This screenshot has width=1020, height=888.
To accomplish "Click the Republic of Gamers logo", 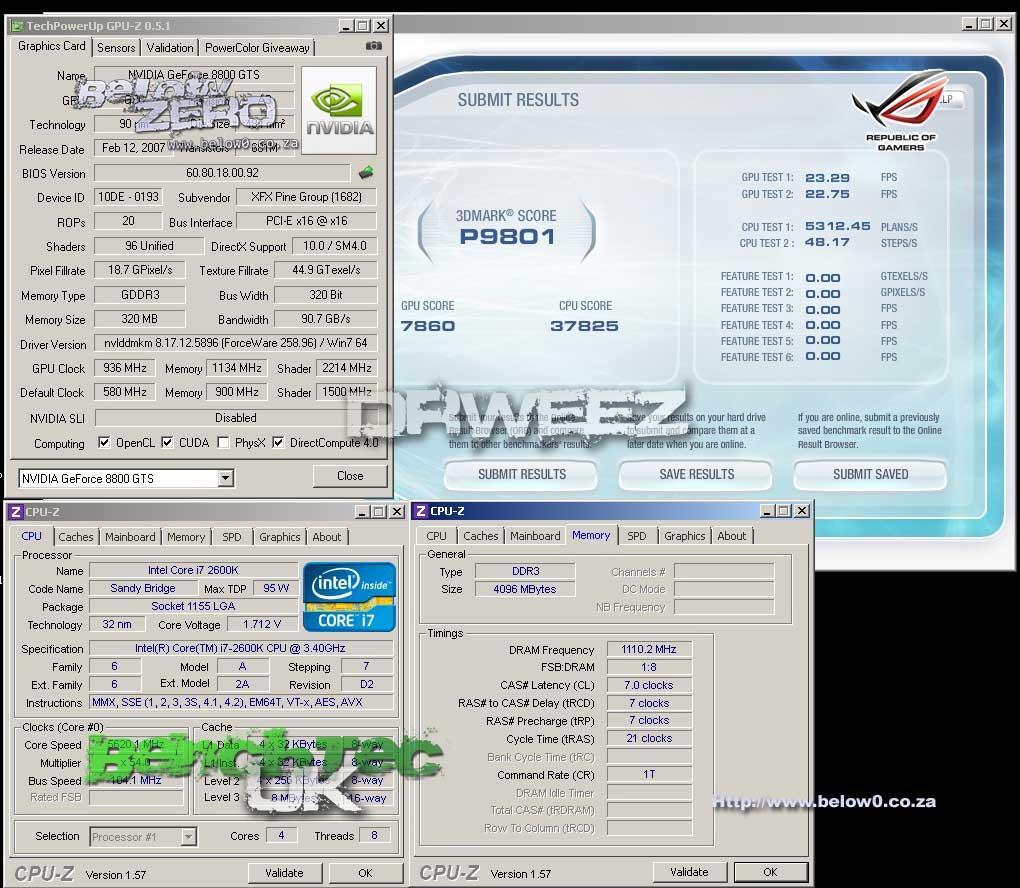I will 901,112.
